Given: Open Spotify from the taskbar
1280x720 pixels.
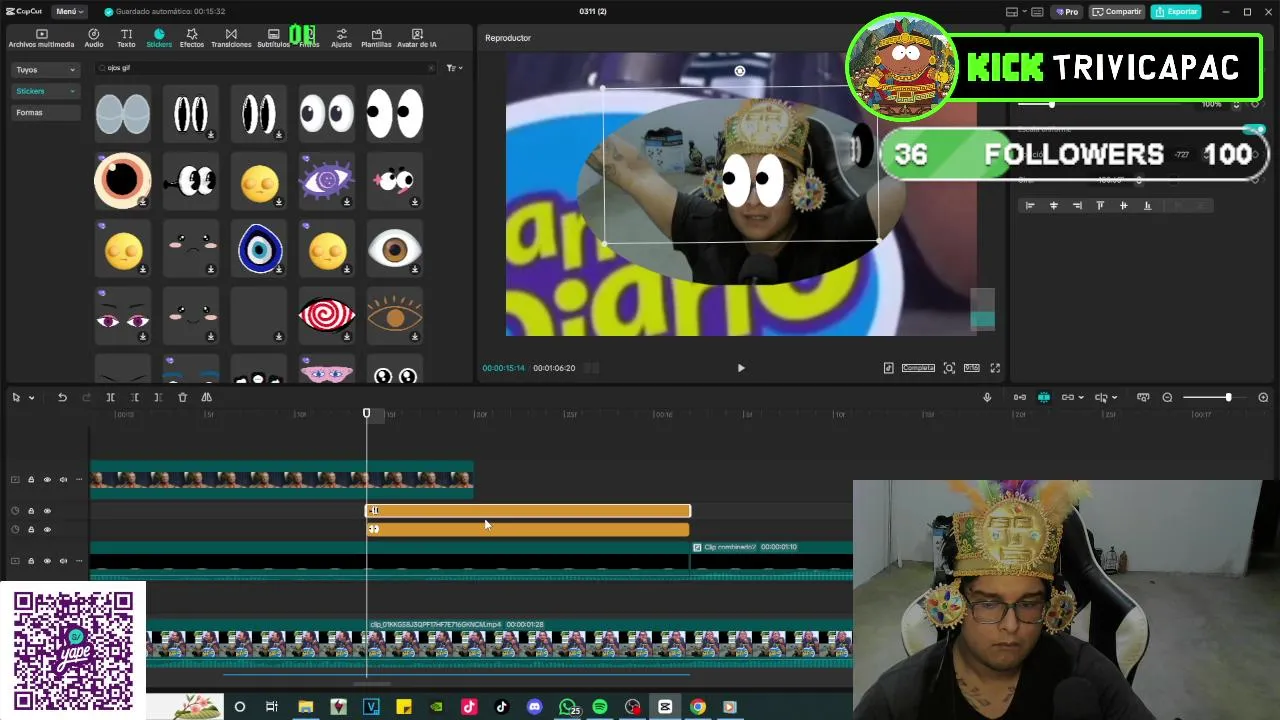Looking at the screenshot, I should (x=600, y=707).
